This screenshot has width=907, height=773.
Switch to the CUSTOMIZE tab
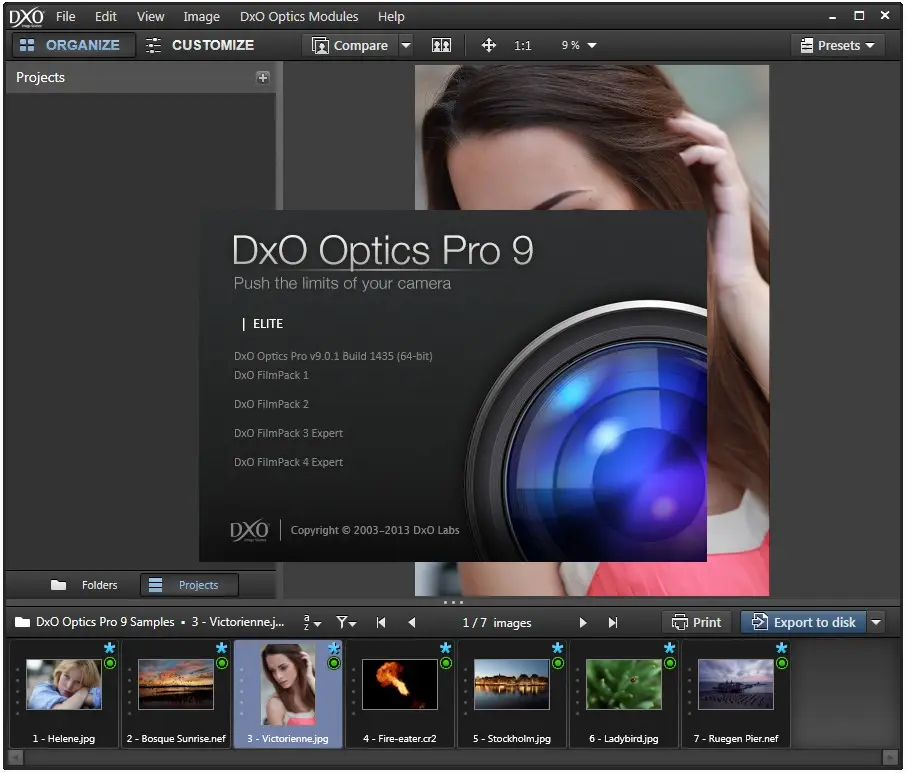200,45
